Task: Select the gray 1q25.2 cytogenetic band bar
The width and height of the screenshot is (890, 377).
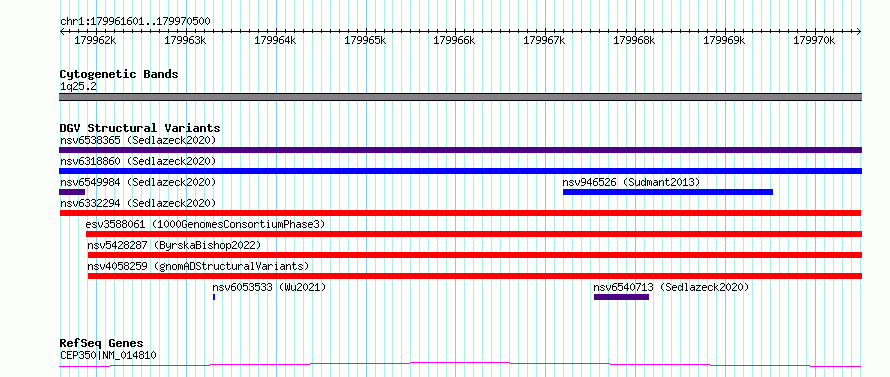Action: [x=460, y=97]
